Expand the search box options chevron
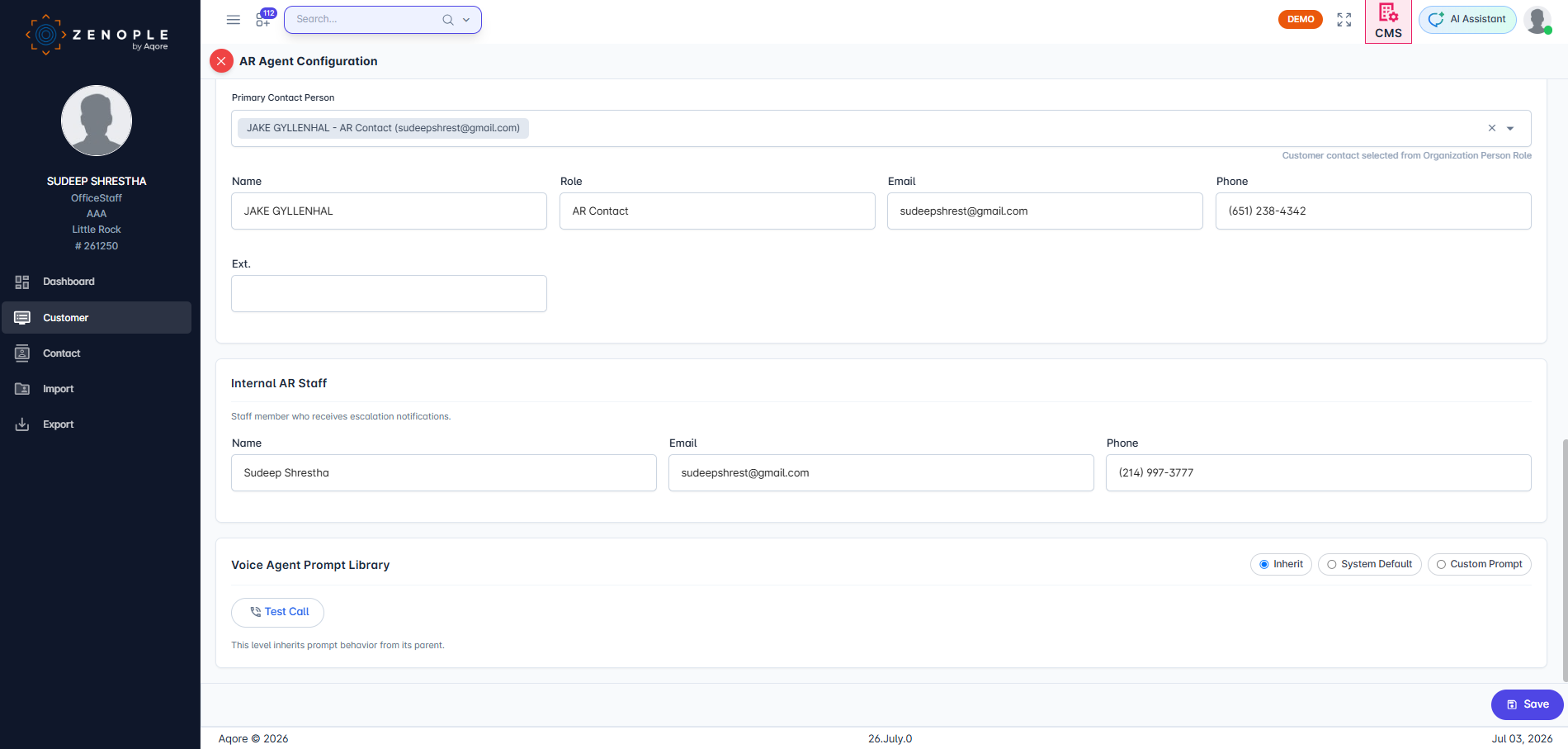Image resolution: width=1568 pixels, height=749 pixels. point(466,20)
